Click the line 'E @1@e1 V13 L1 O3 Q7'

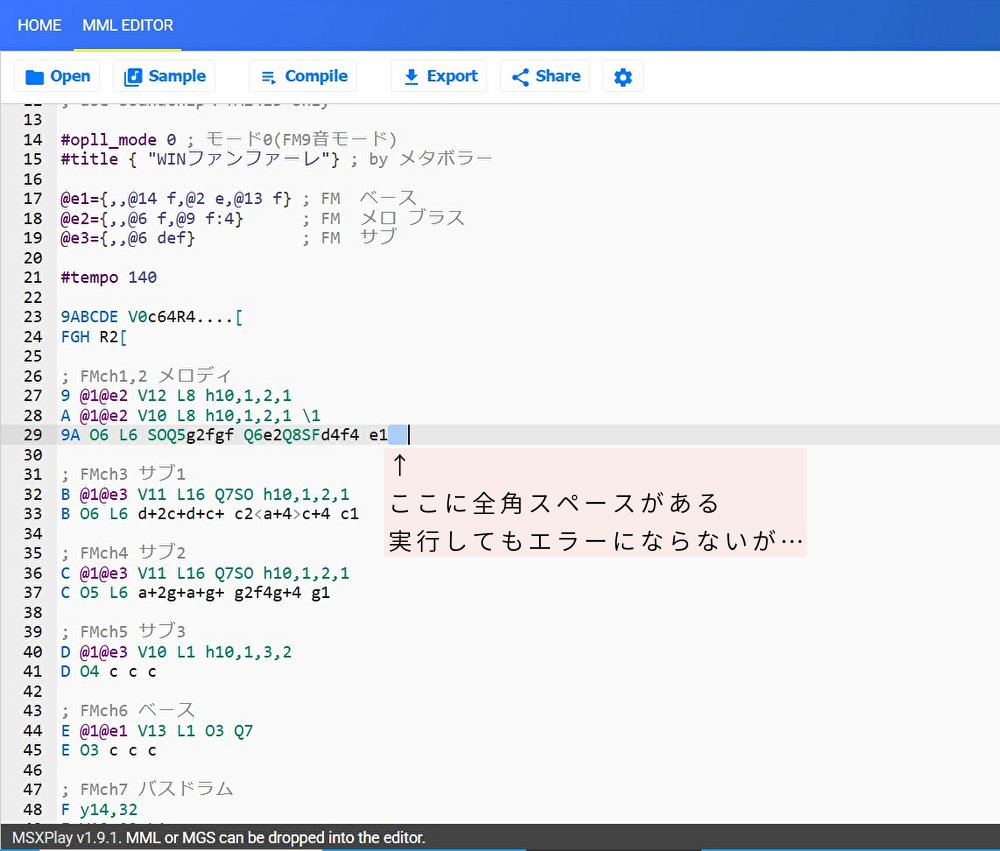click(x=157, y=730)
